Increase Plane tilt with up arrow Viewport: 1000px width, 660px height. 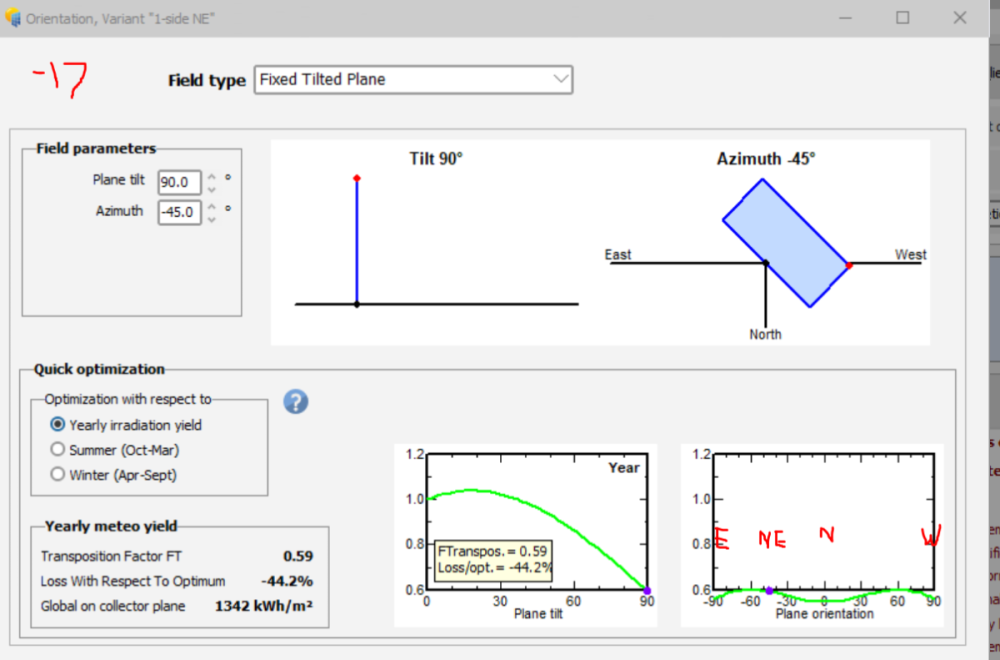(212, 177)
